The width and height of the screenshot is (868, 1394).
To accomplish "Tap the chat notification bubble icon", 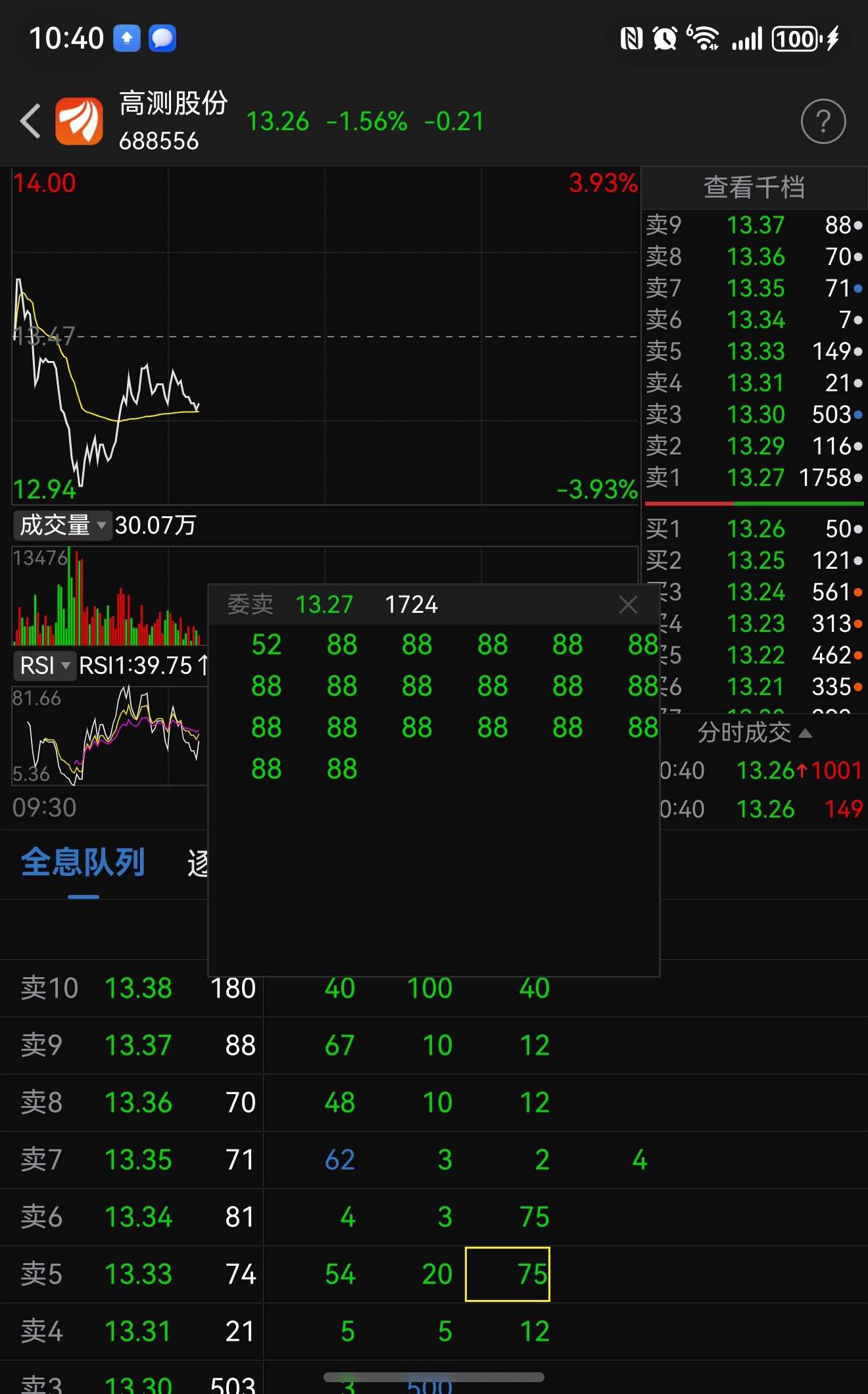I will tap(162, 38).
